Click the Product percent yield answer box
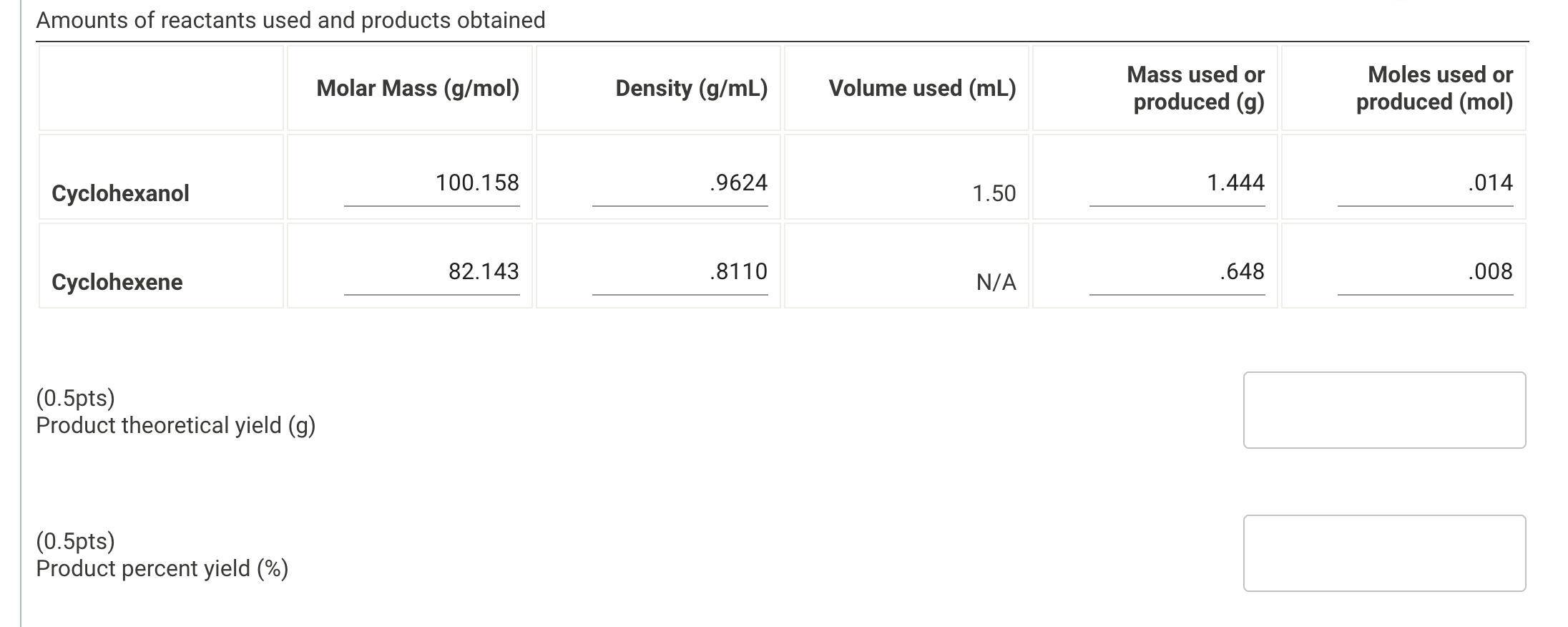The height and width of the screenshot is (627, 1568). click(x=1384, y=553)
